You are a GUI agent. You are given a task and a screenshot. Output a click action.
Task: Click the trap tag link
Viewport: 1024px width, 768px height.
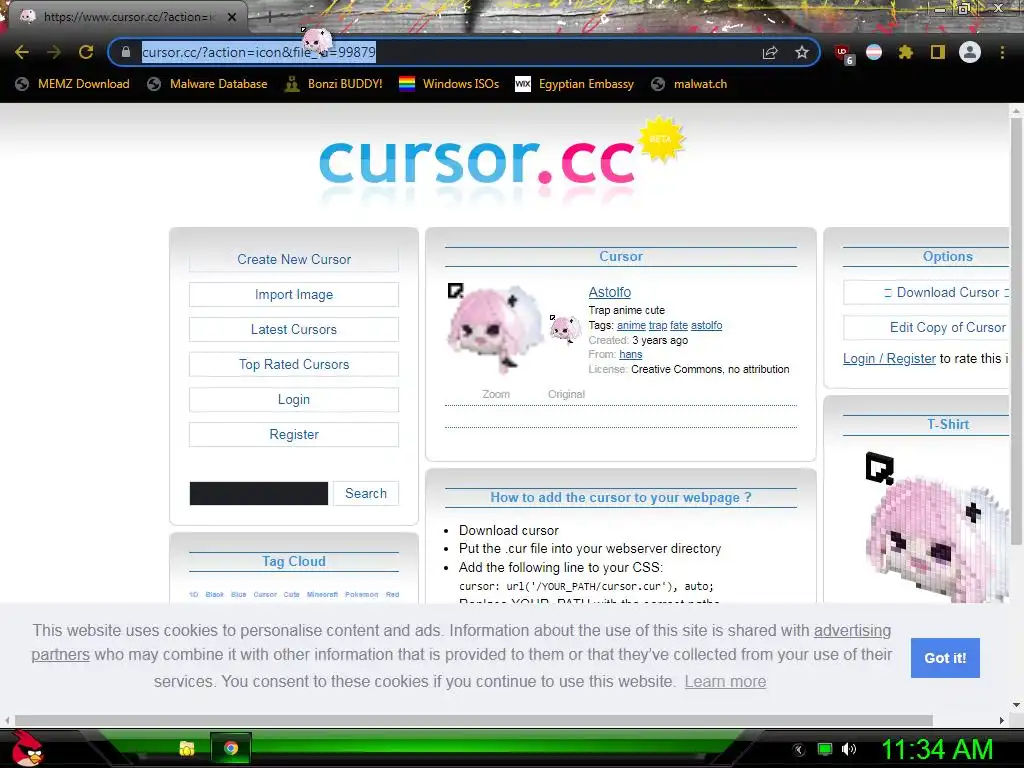pos(658,325)
